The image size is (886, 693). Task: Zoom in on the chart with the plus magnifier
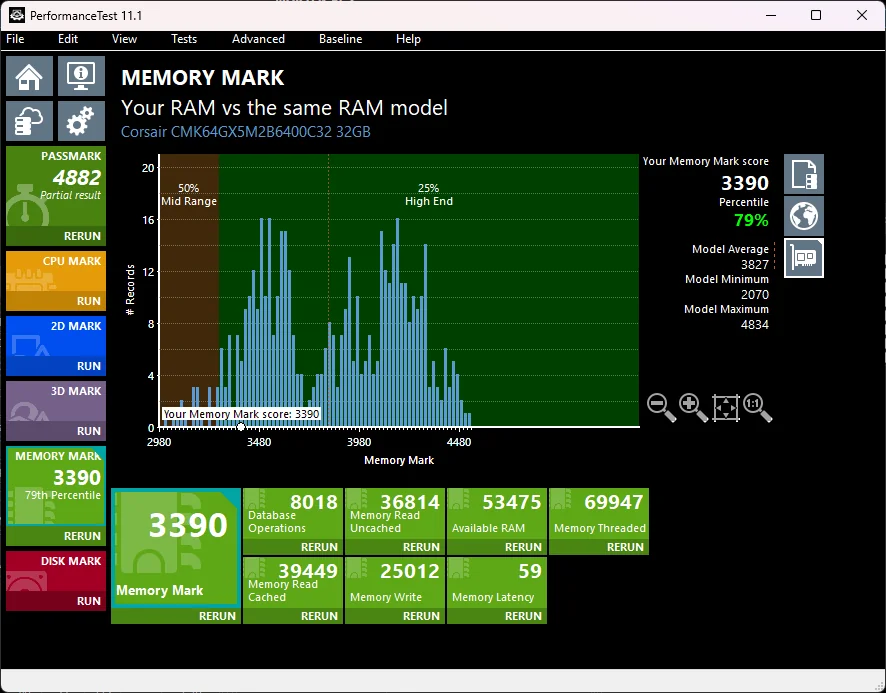pos(693,408)
